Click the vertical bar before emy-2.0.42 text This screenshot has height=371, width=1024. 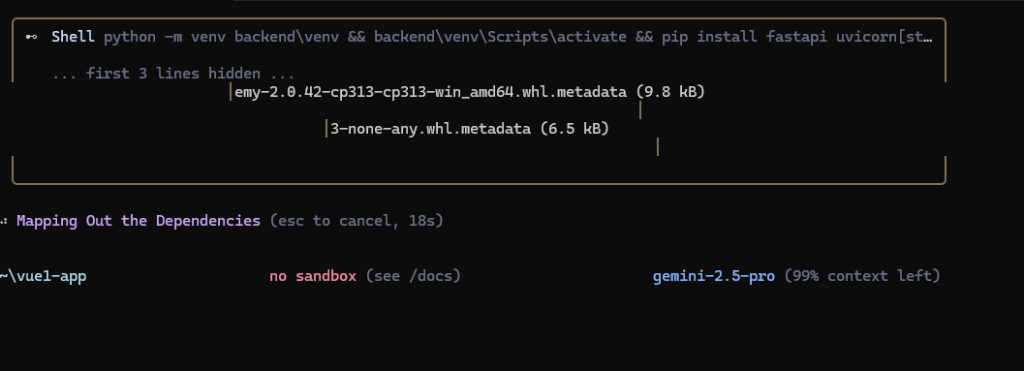(x=231, y=92)
